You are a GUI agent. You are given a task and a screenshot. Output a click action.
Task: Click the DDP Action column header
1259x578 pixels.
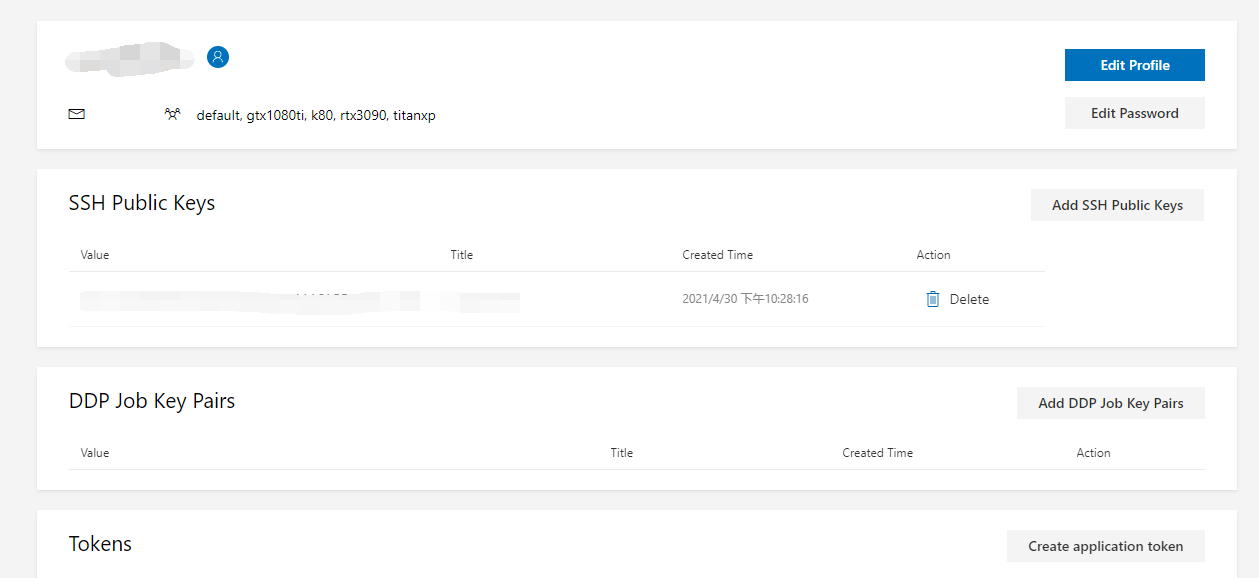point(1094,453)
